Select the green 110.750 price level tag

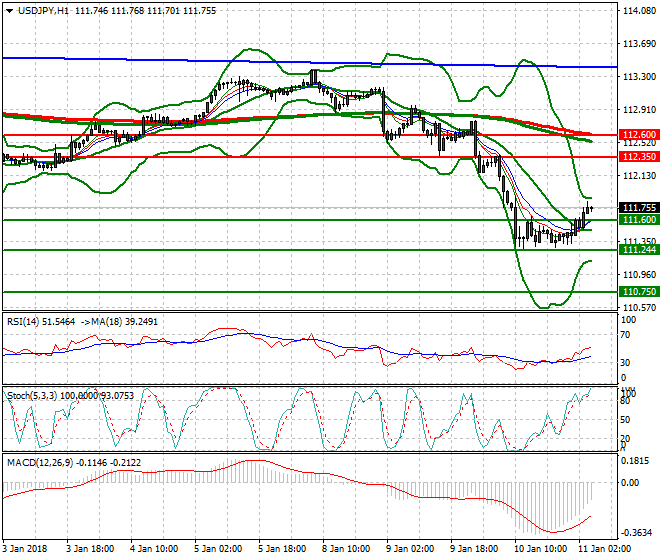[638, 292]
